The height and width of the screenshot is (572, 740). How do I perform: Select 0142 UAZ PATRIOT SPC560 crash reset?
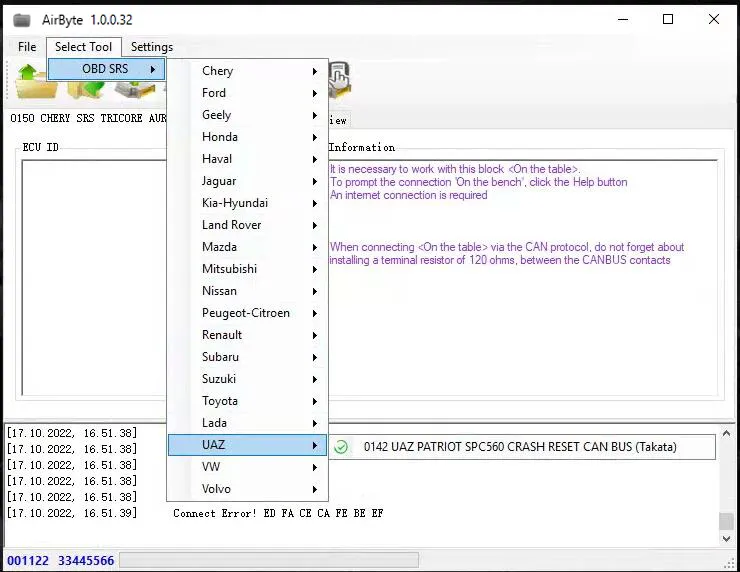520,447
